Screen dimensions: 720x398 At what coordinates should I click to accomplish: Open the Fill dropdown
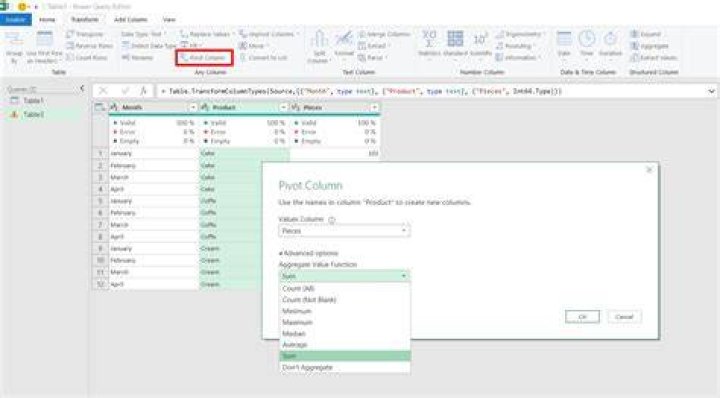191,46
